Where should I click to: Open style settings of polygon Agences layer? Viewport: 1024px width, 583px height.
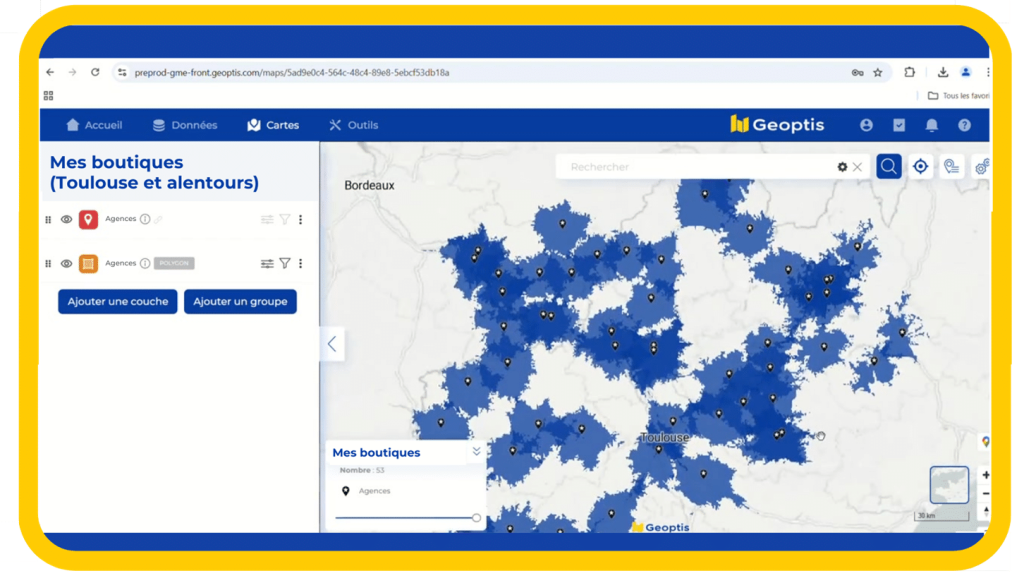pos(267,263)
